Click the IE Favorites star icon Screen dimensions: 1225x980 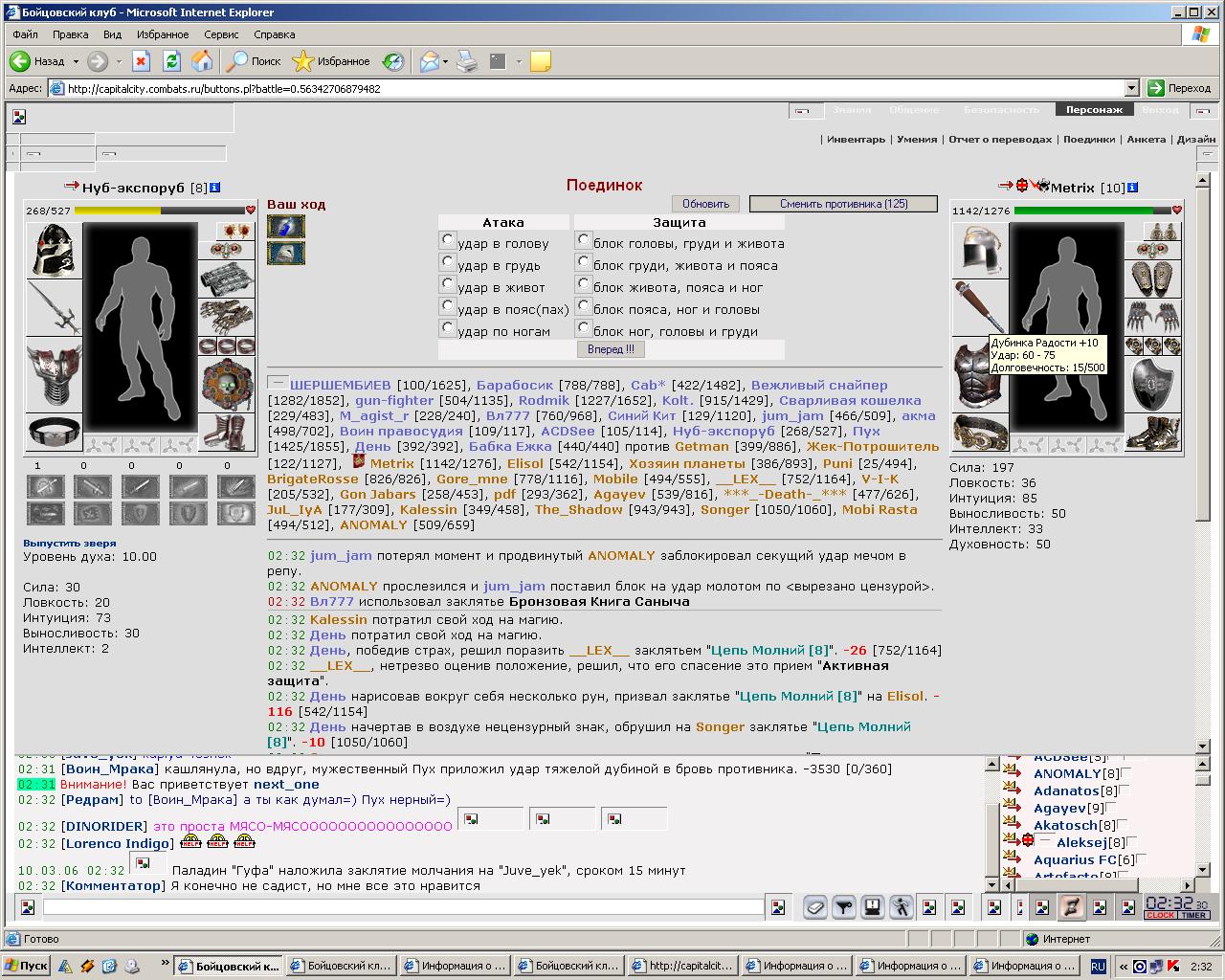click(302, 61)
